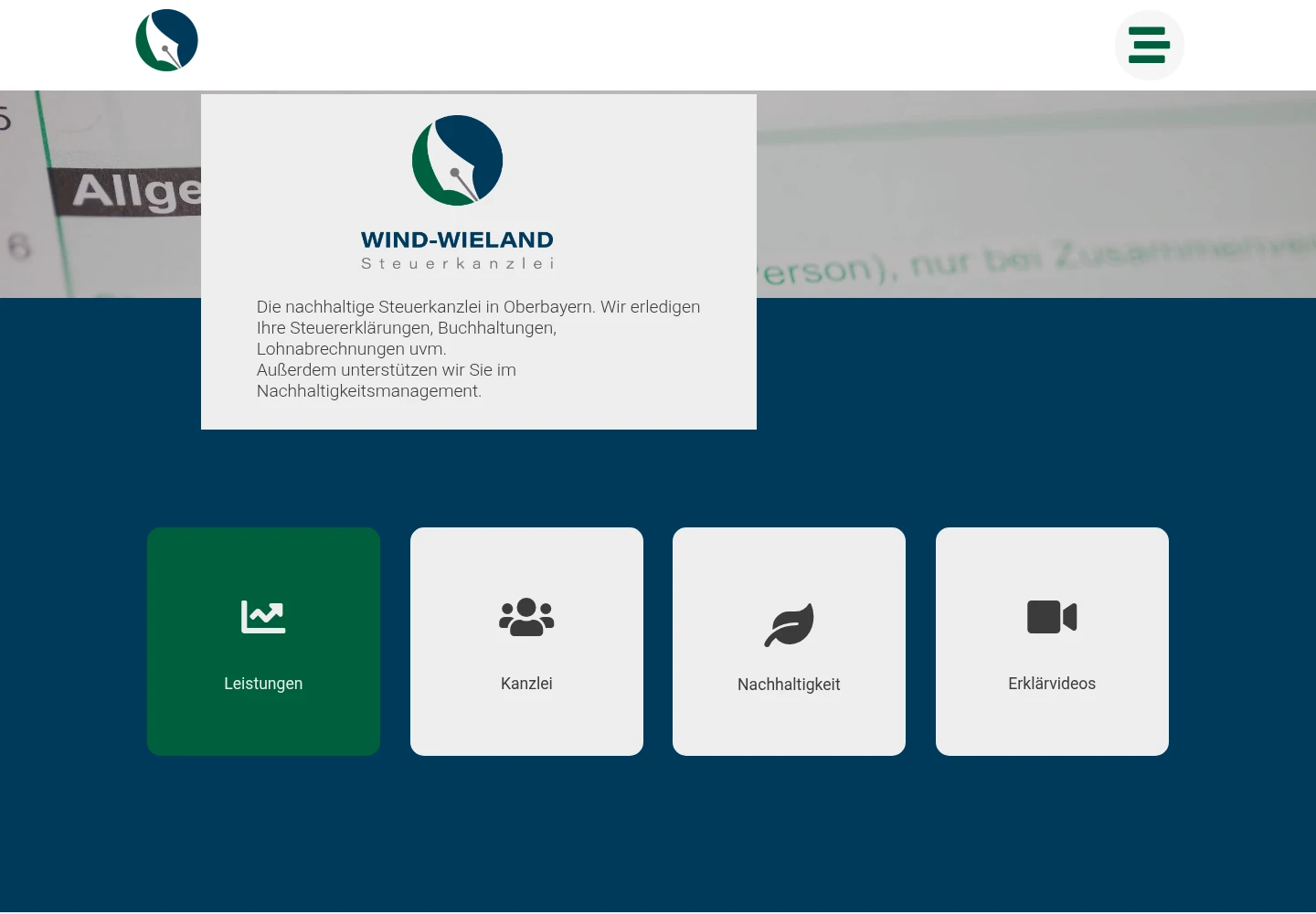Open the Nachhaltigkeit tile
1316x914 pixels.
point(789,642)
